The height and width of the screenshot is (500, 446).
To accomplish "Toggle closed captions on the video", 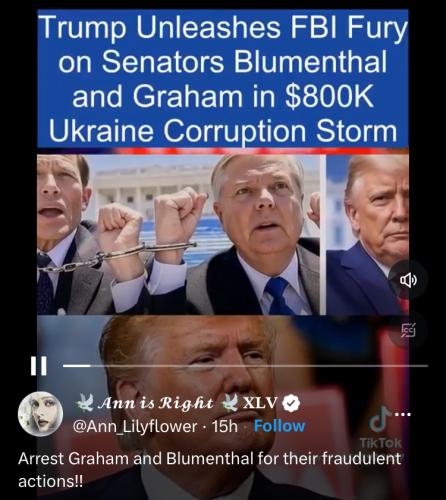I will click(408, 330).
